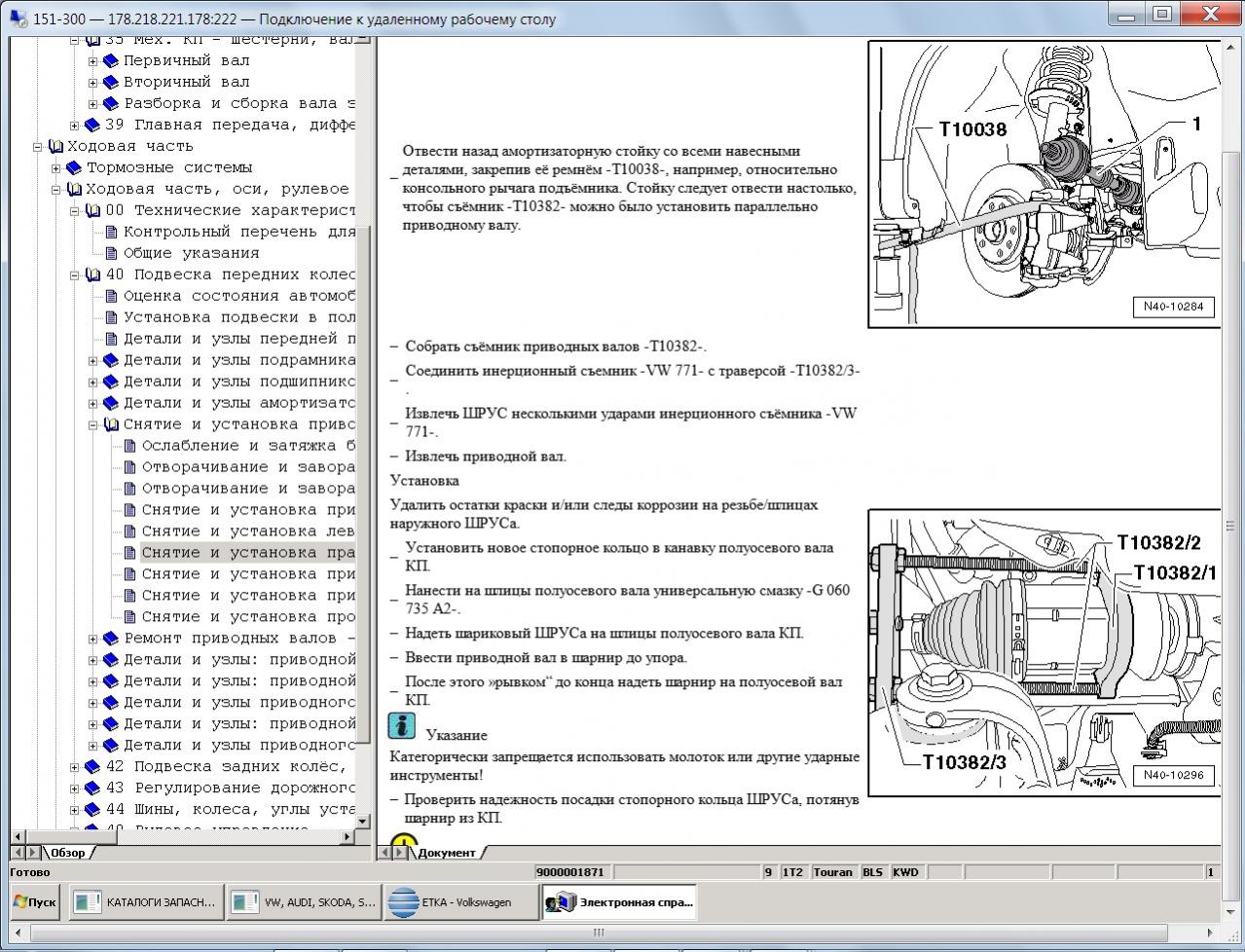Screen dimensions: 1245x952
Task: Click the remote desktop icon in title bar
Action: (x=18, y=18)
